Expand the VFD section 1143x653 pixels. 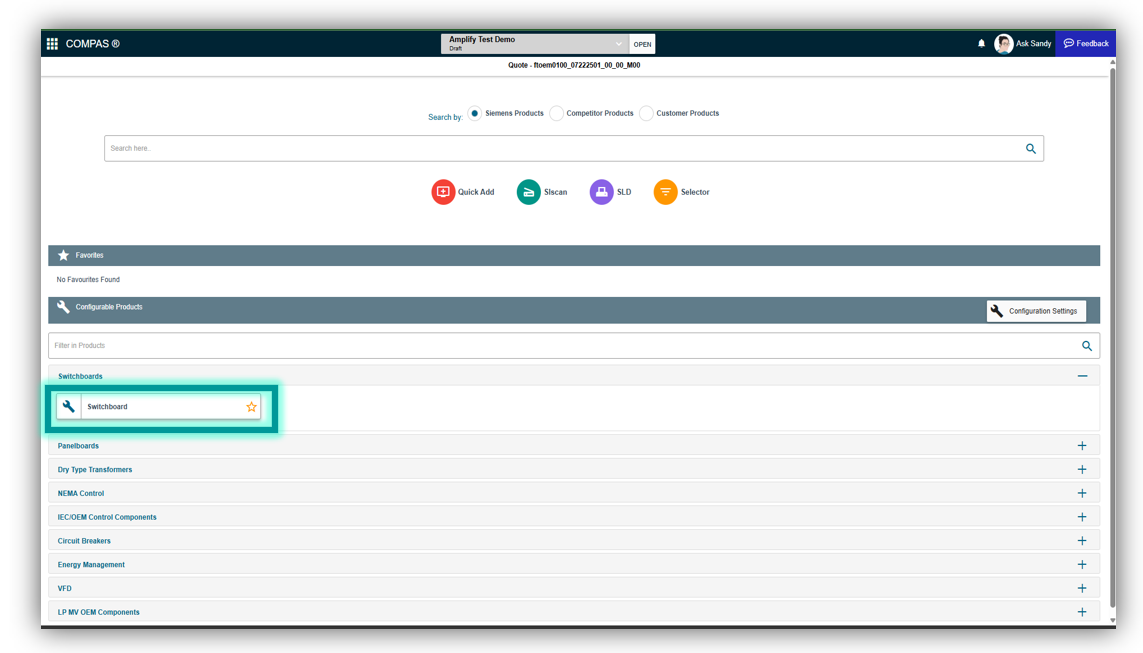click(1082, 588)
